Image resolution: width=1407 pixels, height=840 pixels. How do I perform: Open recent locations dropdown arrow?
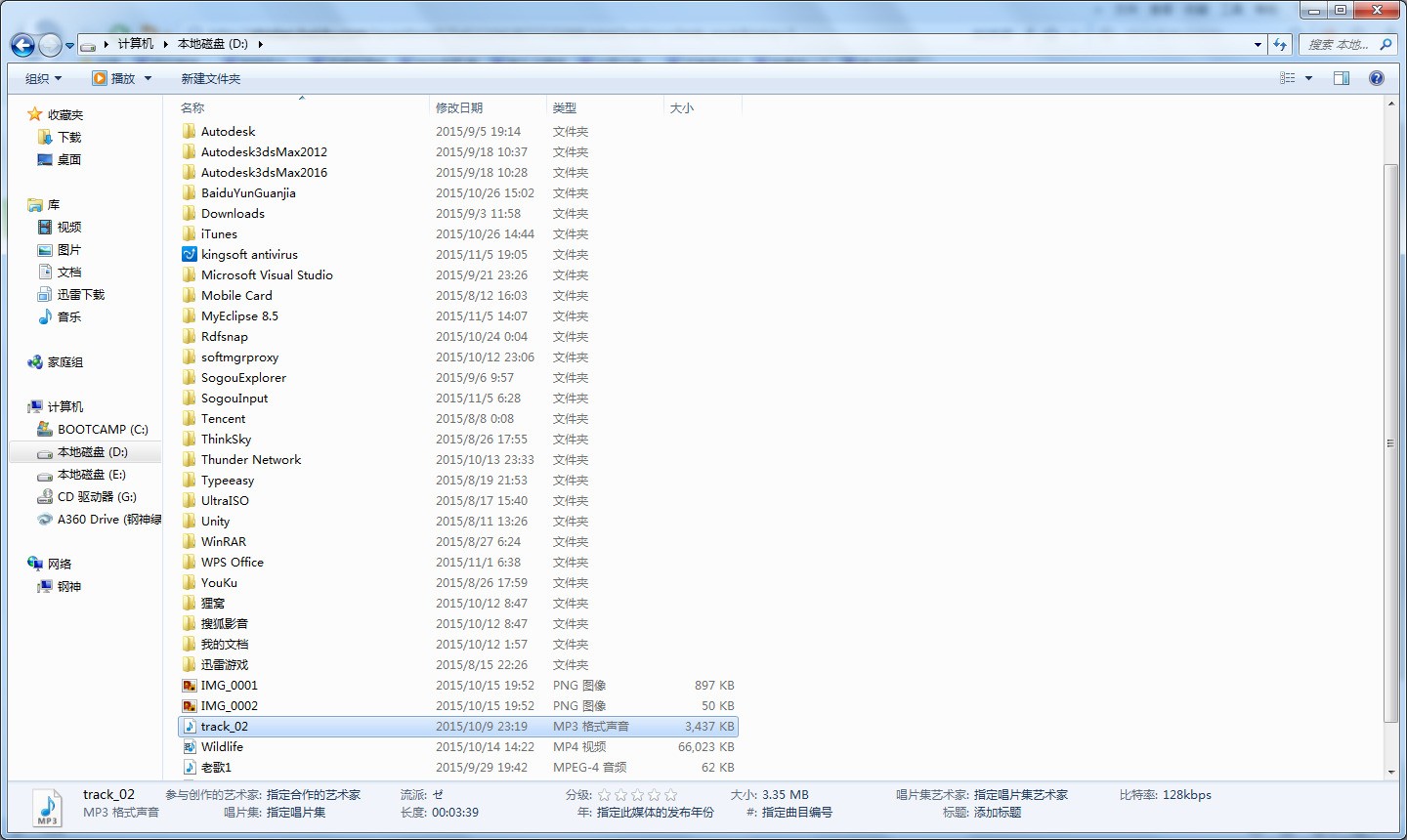point(69,45)
